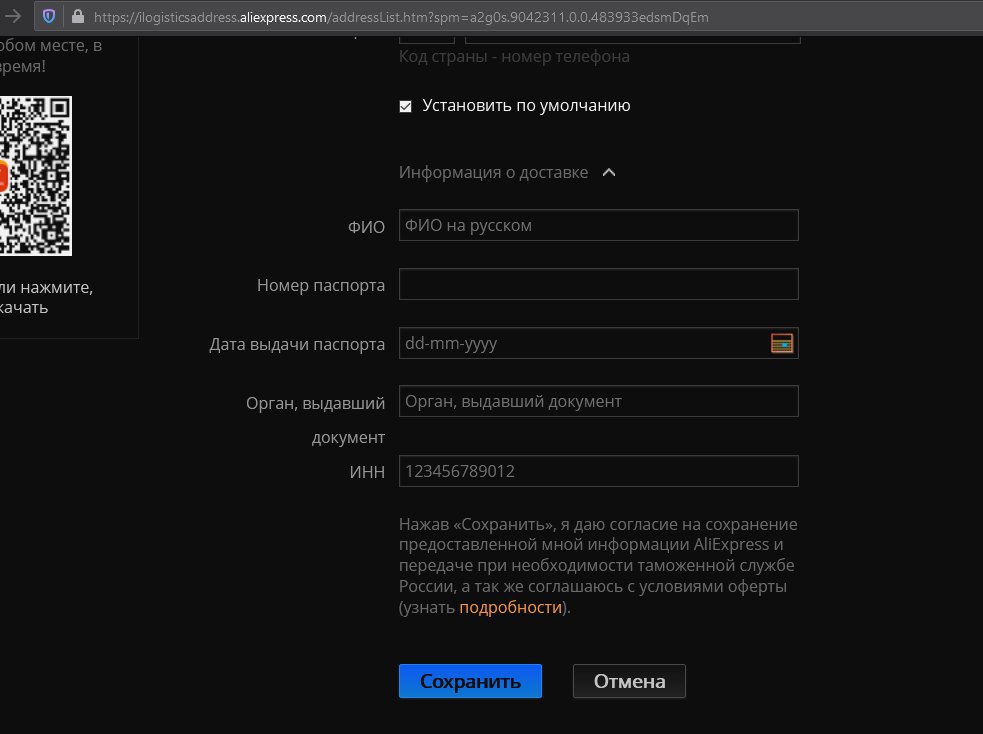
Task: Click the 'Номер паспорта' label
Action: tap(321, 285)
